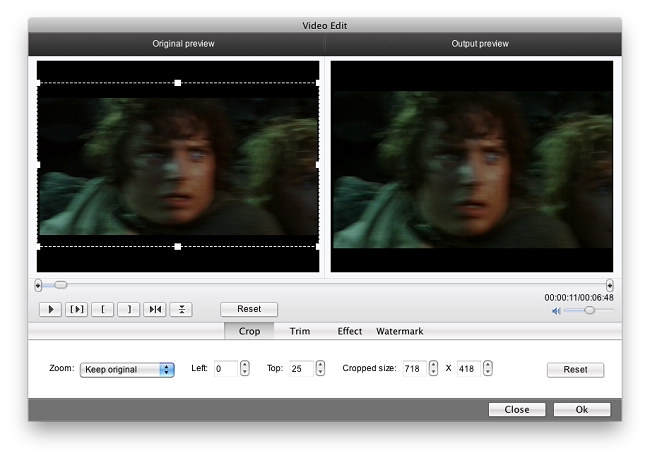650x460 pixels.
Task: Click the 'Cropped size:' label
Action: click(369, 368)
